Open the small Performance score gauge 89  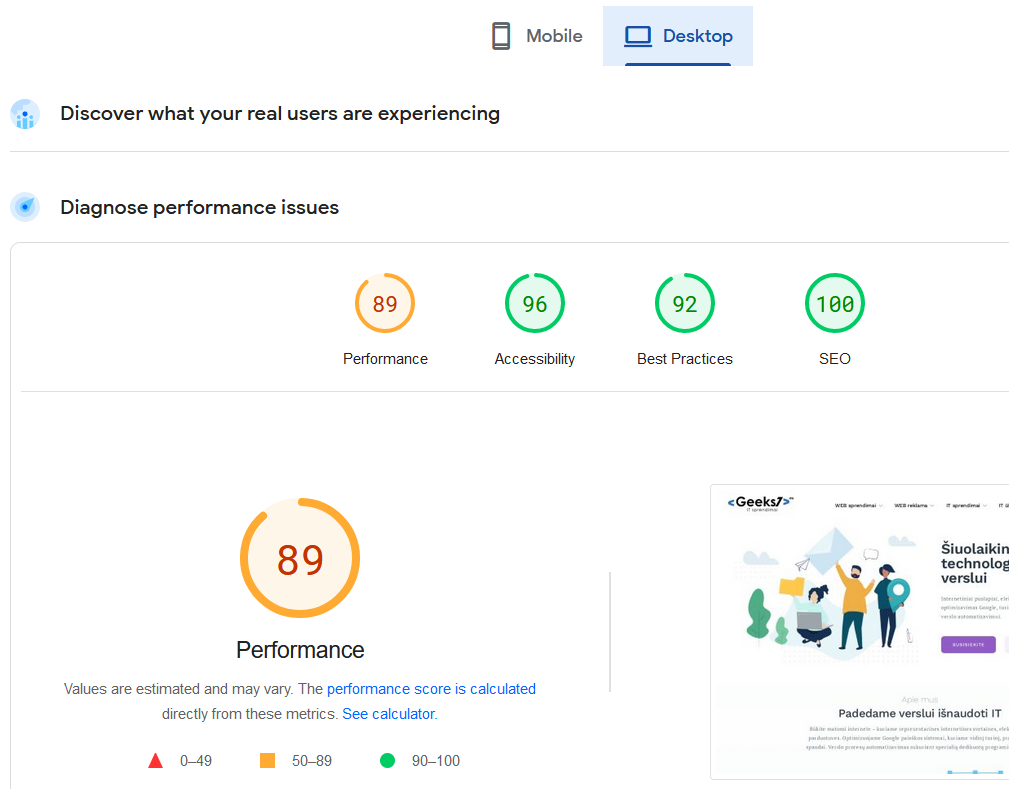[x=385, y=303]
